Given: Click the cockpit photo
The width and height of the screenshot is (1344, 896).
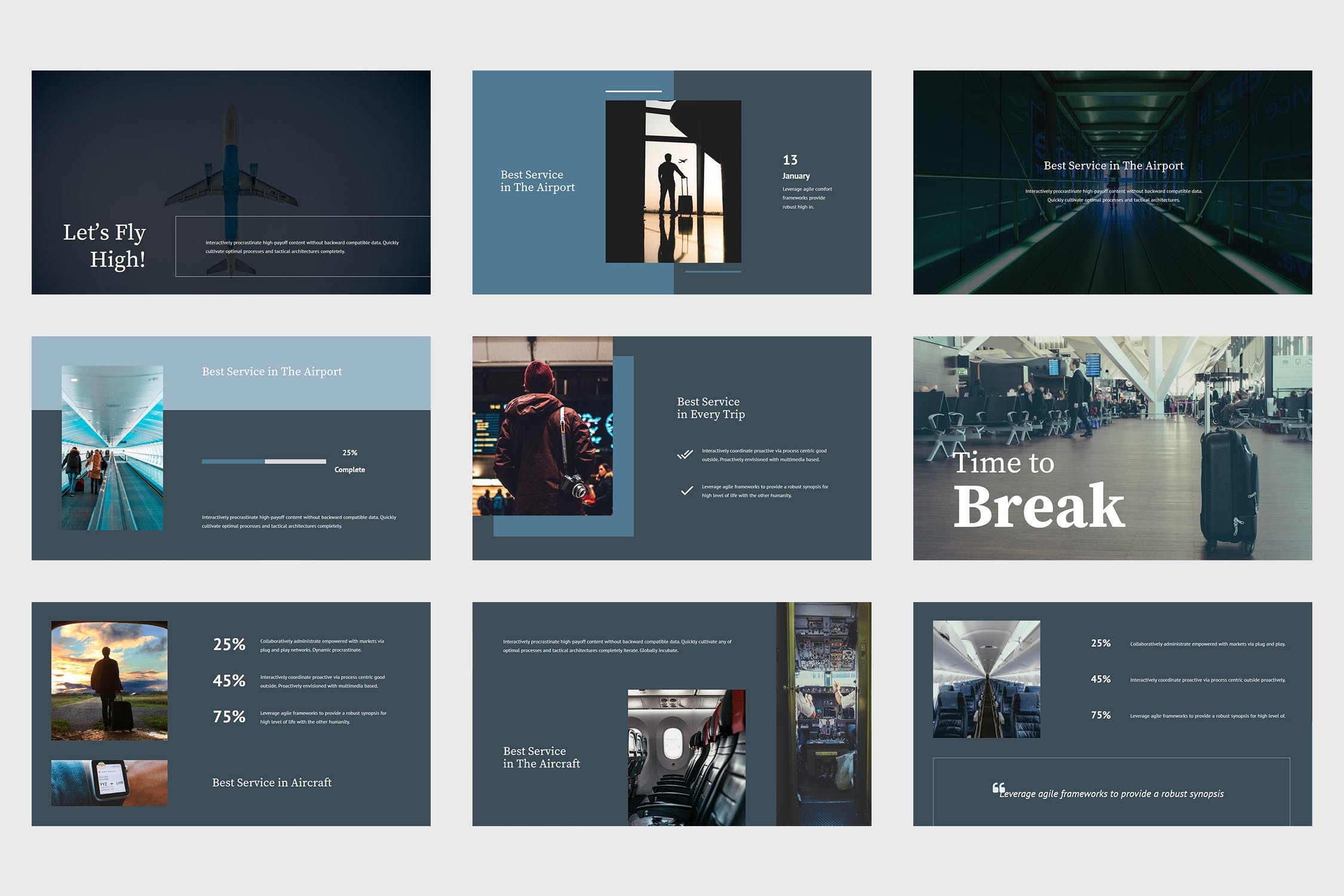Looking at the screenshot, I should pyautogui.click(x=823, y=713).
